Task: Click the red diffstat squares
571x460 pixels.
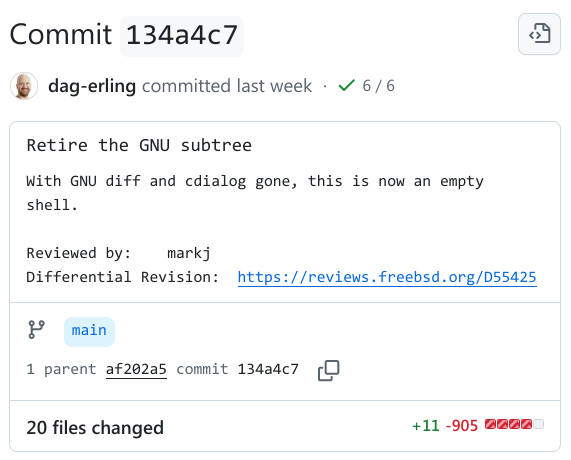Action: [508, 424]
